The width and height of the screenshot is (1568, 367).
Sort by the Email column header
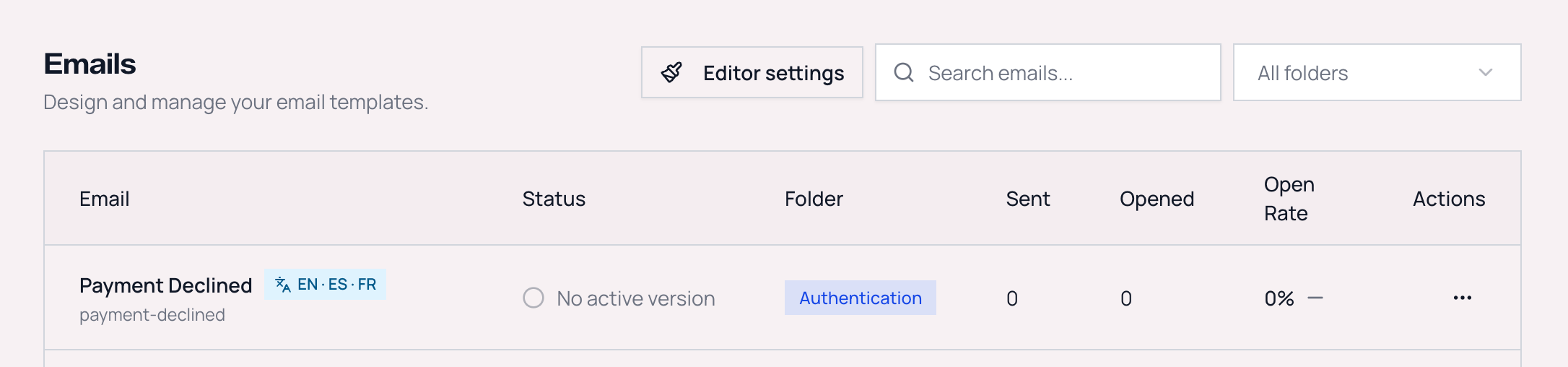(x=105, y=199)
